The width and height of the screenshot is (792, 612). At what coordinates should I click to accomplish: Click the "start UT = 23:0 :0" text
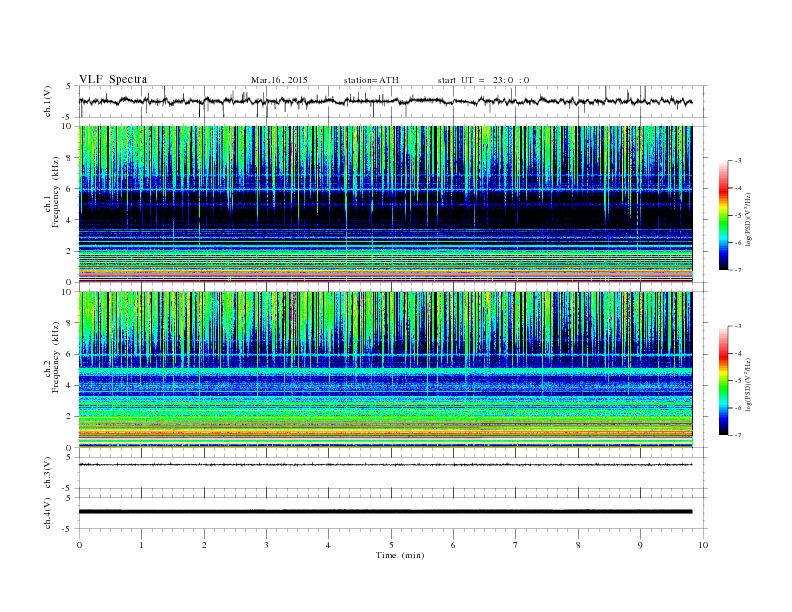click(x=483, y=80)
